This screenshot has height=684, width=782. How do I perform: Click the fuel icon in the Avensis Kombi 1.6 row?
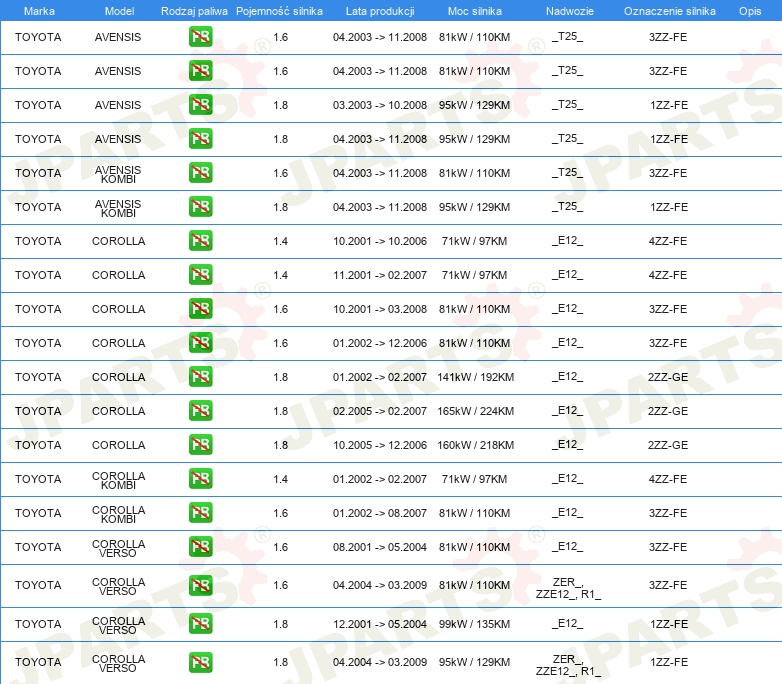200,173
